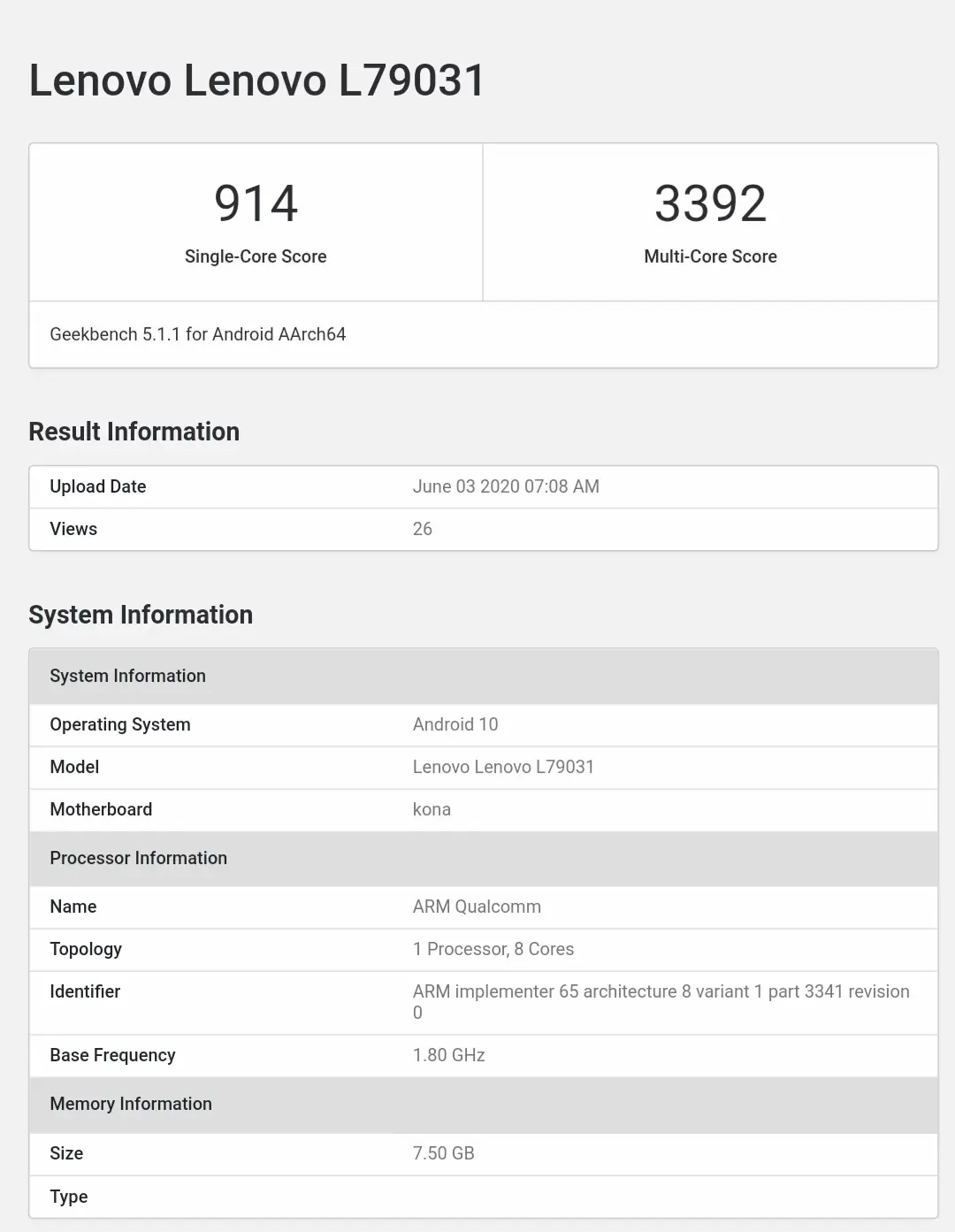Select the processor name 'ARM Qualcomm'

pyautogui.click(x=477, y=907)
